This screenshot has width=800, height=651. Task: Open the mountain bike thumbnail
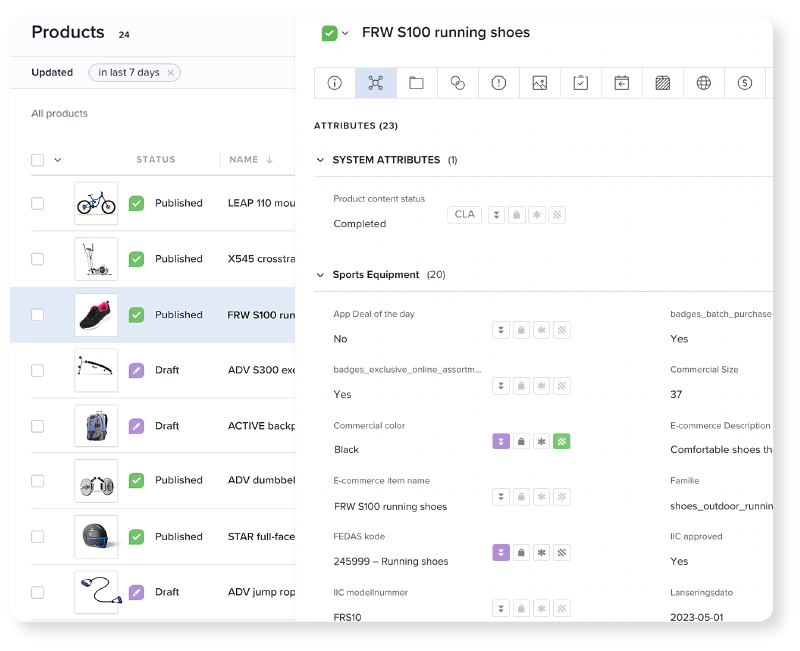pos(96,203)
